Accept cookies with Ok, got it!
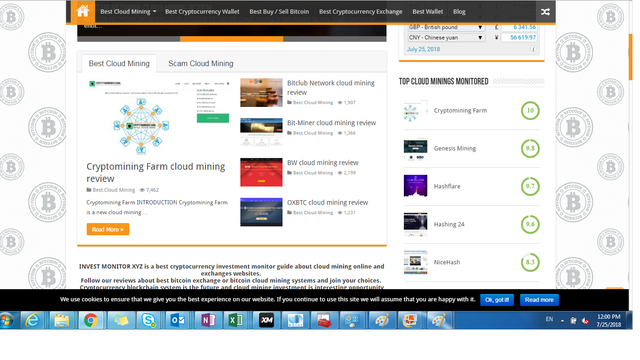Viewport: 640px width, 360px height. [x=497, y=300]
